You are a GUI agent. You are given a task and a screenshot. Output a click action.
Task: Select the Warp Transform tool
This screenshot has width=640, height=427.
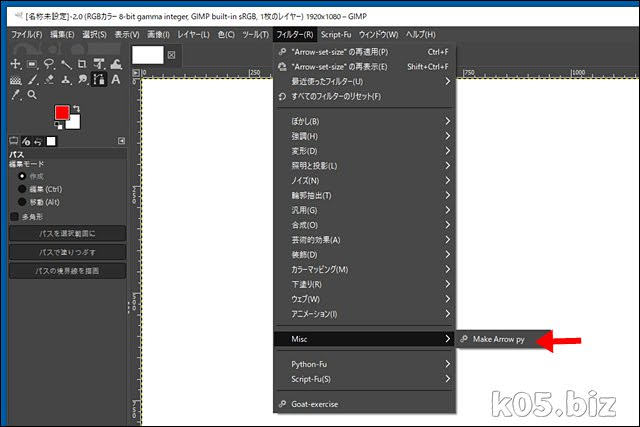116,64
